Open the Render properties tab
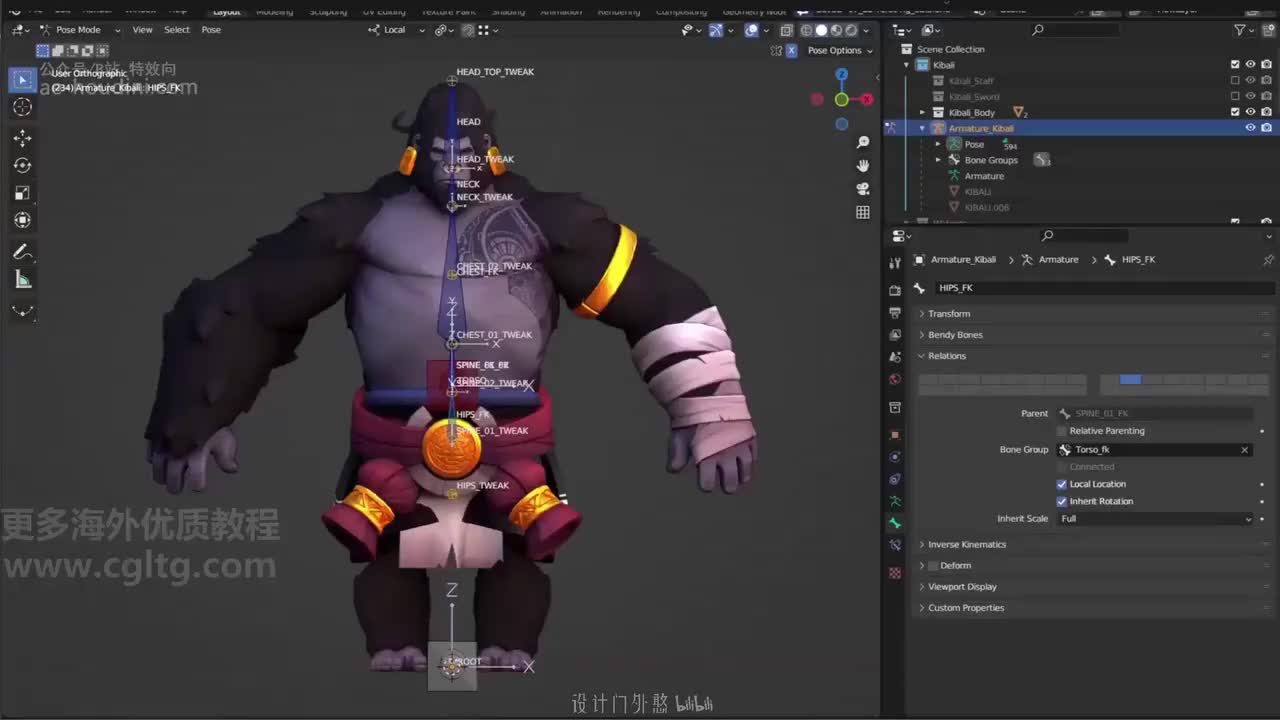 coord(895,290)
